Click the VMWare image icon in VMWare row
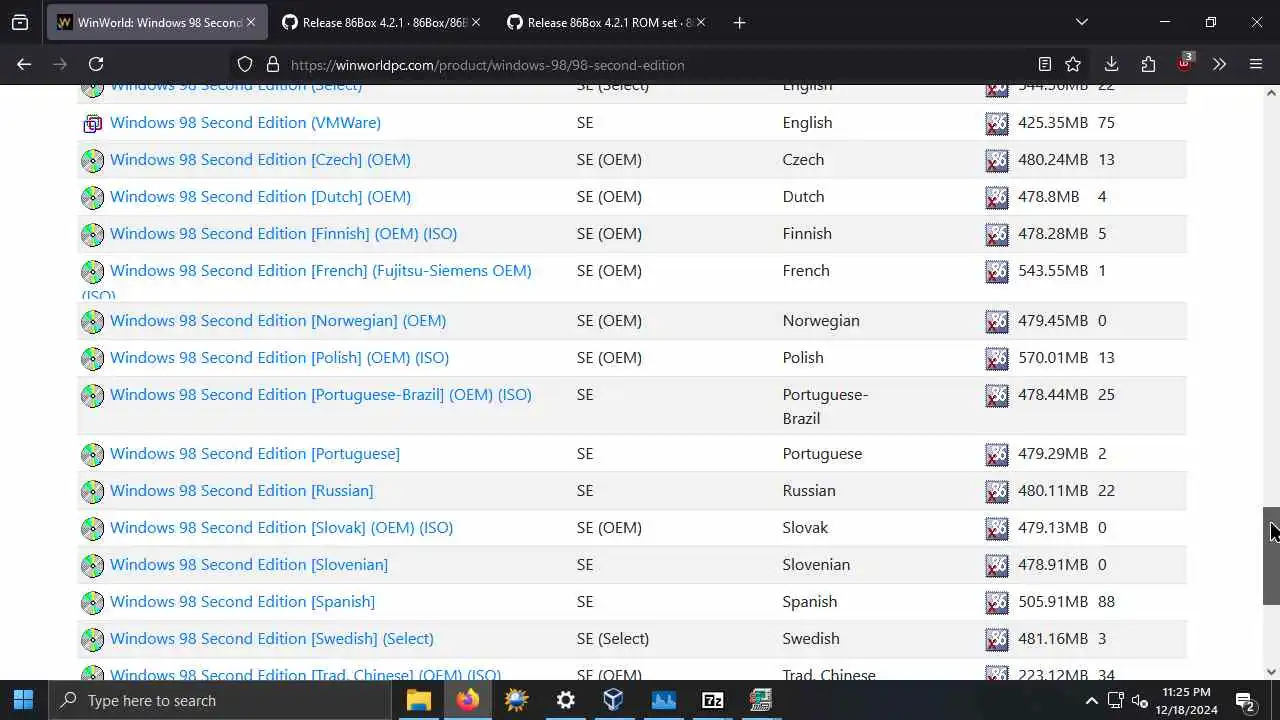This screenshot has height=720, width=1280. click(x=92, y=123)
